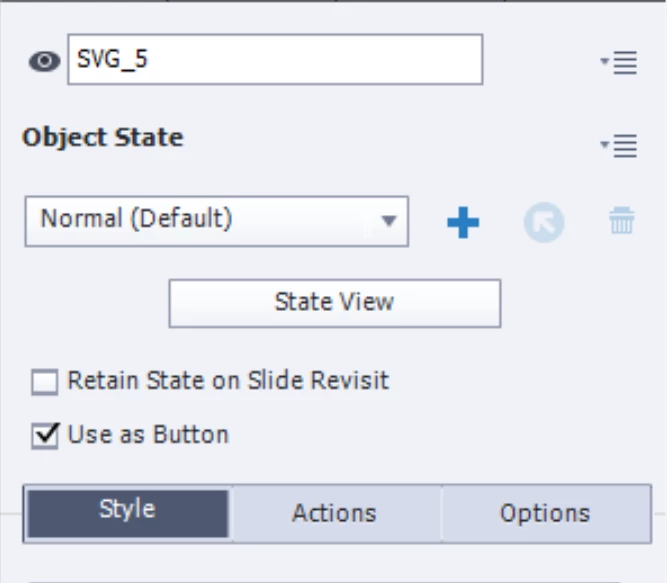
Task: Open State View
Action: (x=334, y=303)
